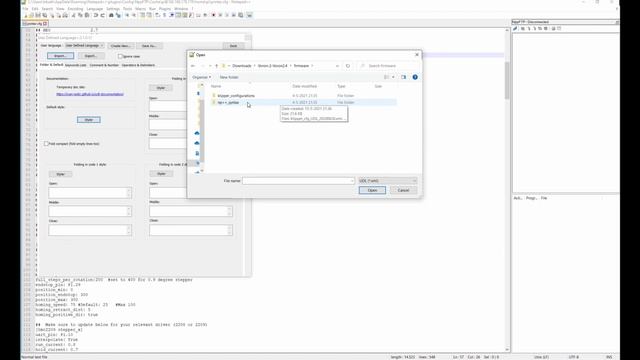Expand recent locations arrow beside the dialog's forward button
The width and height of the screenshot is (640, 360).
point(210,66)
